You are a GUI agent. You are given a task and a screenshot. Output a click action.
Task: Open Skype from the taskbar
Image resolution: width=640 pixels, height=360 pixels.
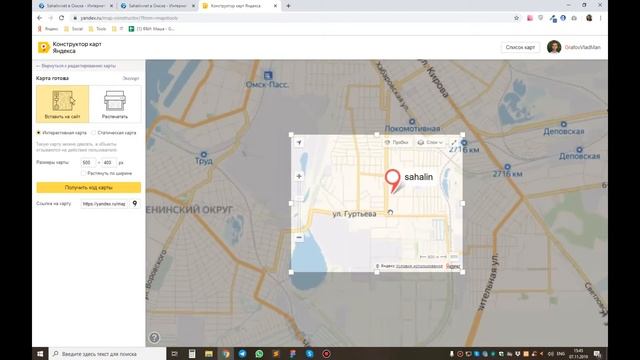click(309, 354)
